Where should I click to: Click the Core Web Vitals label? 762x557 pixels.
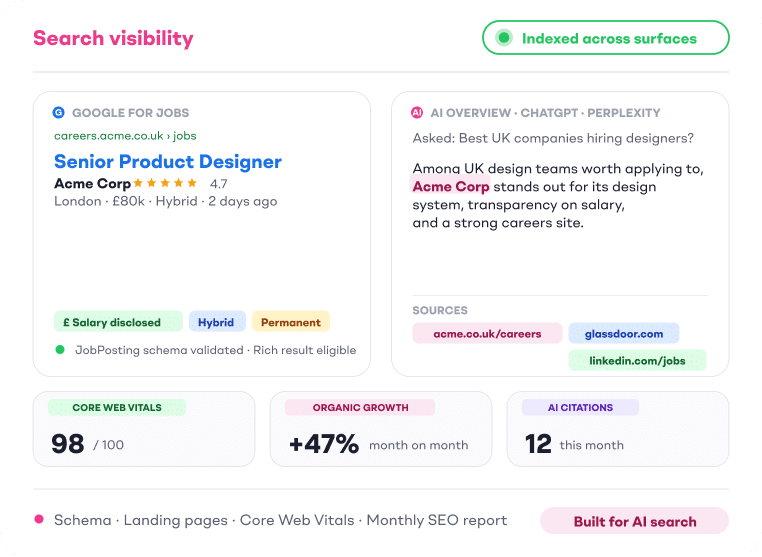117,407
